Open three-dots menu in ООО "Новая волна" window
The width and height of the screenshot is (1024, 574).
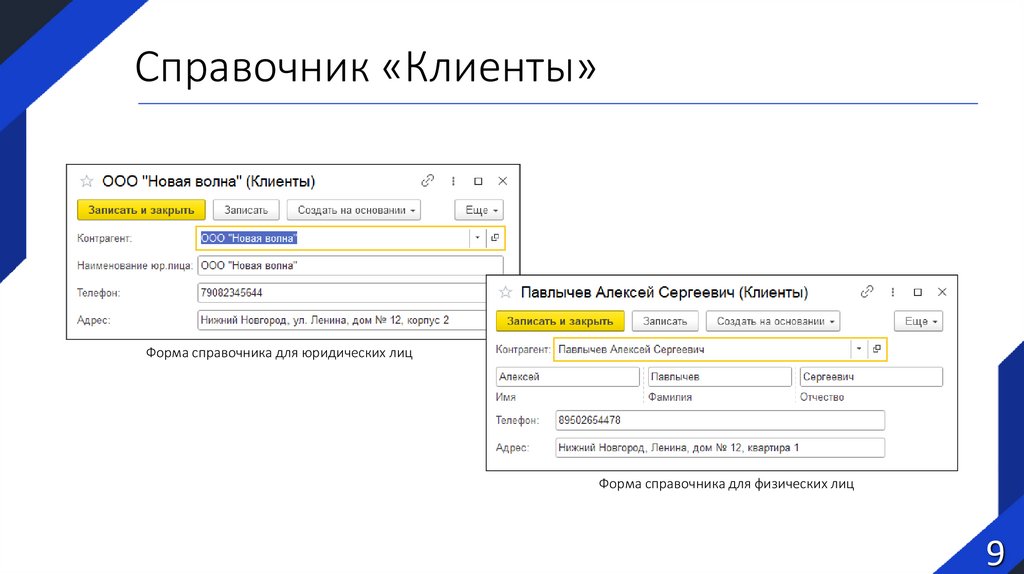[x=453, y=181]
